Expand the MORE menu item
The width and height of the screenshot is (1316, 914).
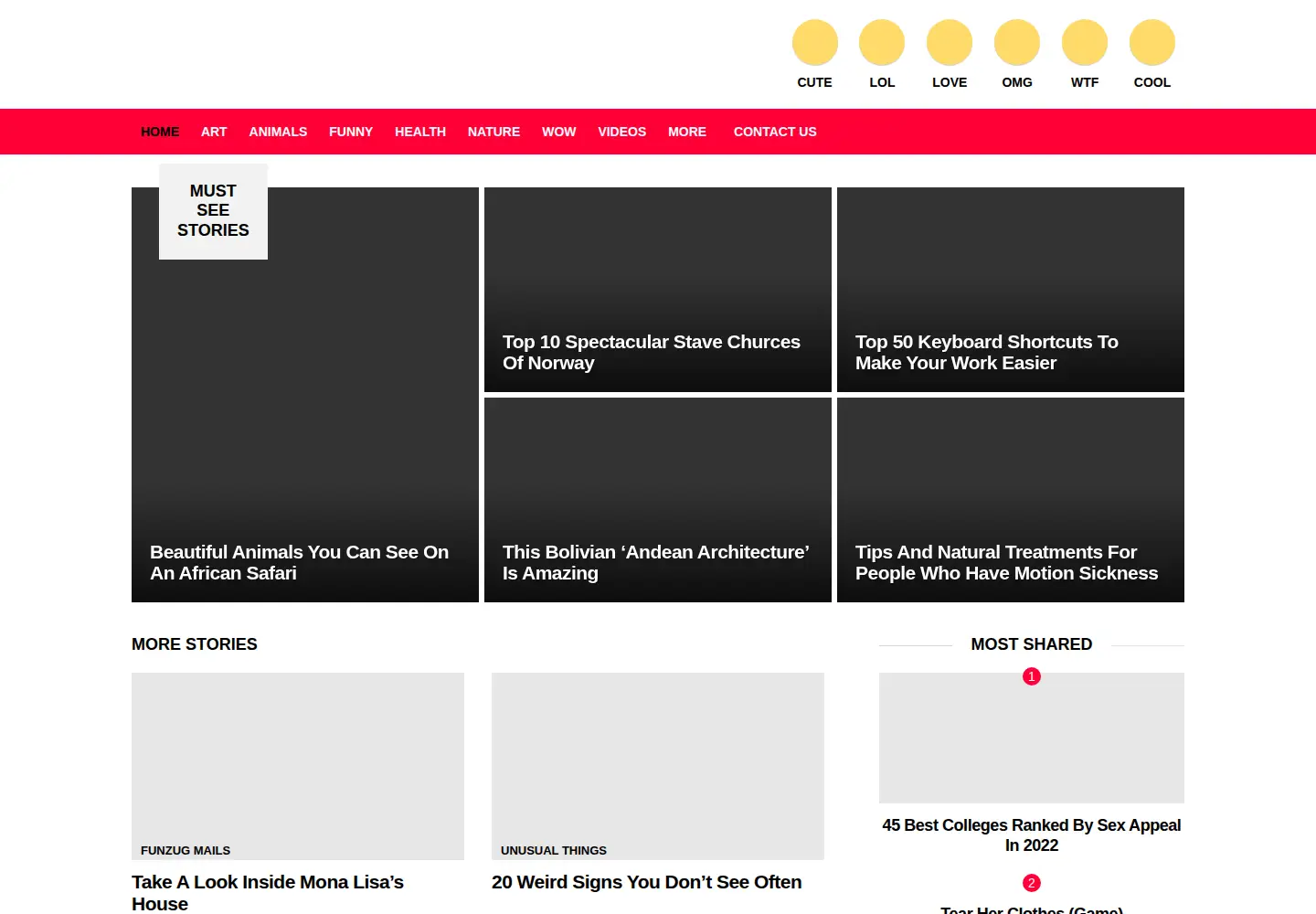[687, 132]
